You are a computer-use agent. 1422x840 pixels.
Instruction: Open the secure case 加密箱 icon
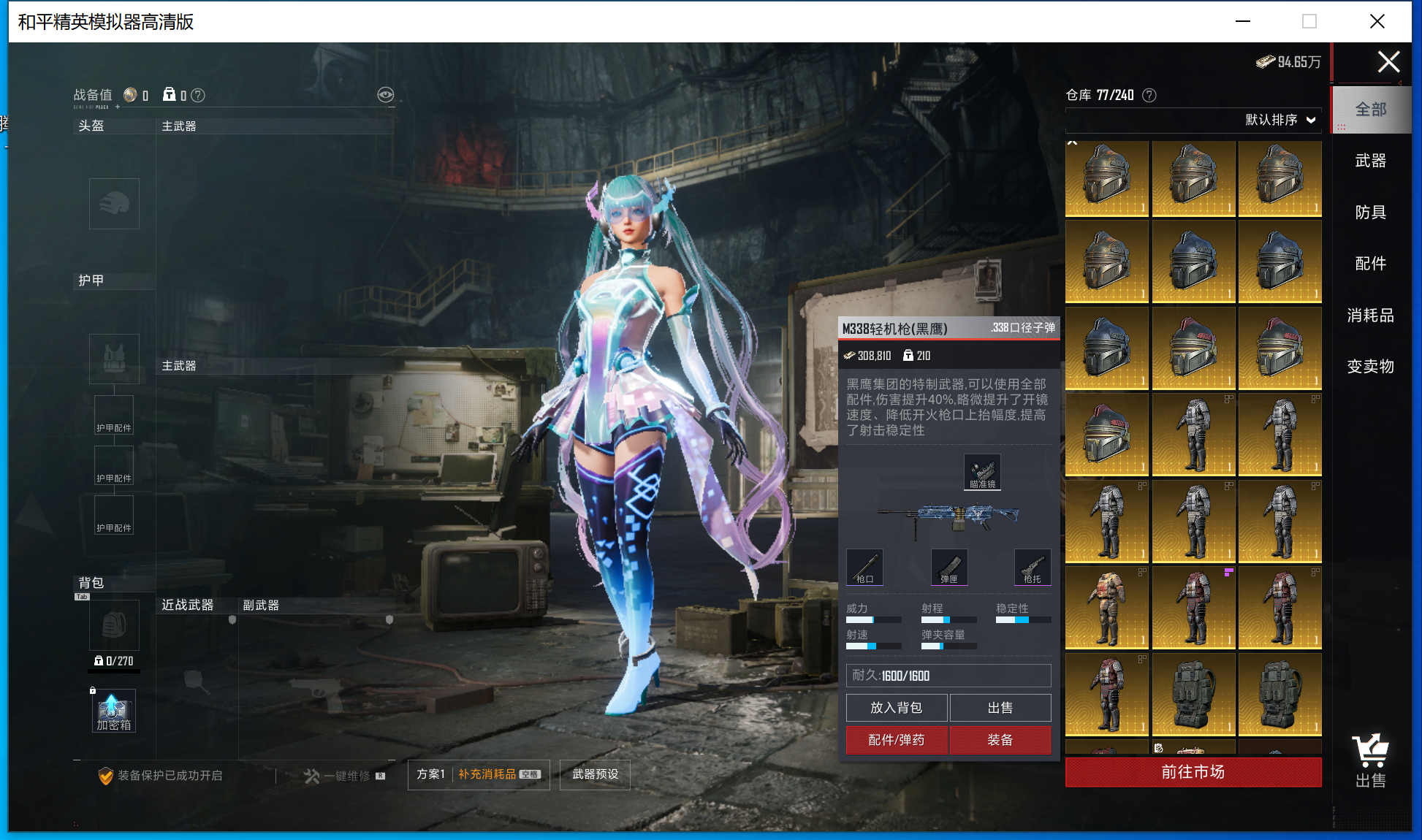pos(114,711)
